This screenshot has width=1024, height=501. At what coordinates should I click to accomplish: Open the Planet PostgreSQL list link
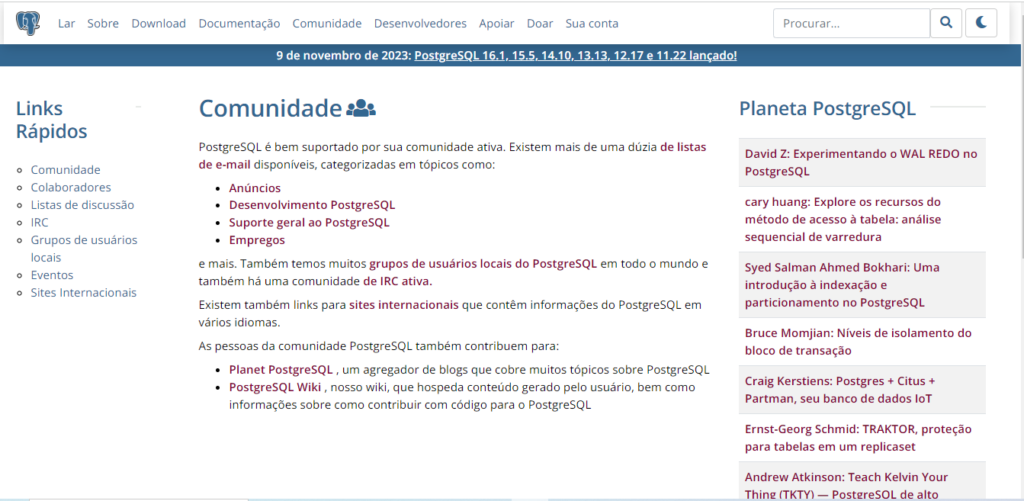(x=282, y=370)
